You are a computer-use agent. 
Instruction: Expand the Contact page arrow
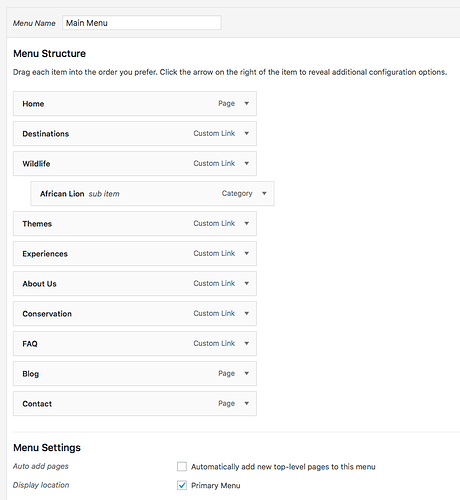(247, 403)
